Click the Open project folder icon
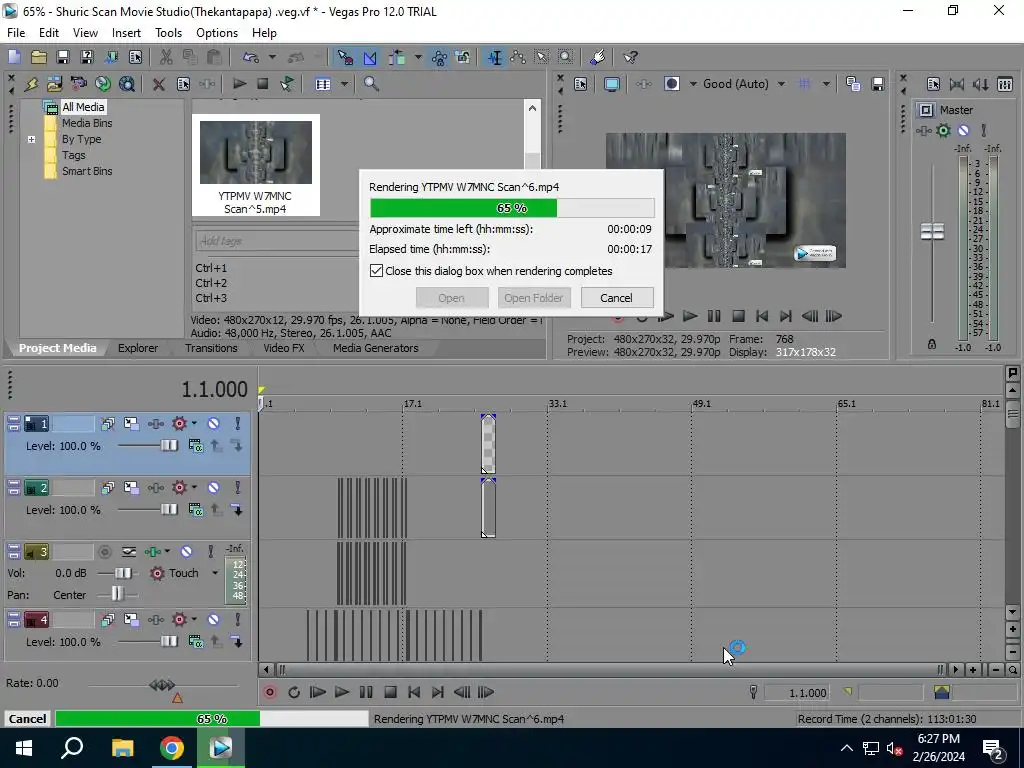Image resolution: width=1024 pixels, height=768 pixels. 39,57
